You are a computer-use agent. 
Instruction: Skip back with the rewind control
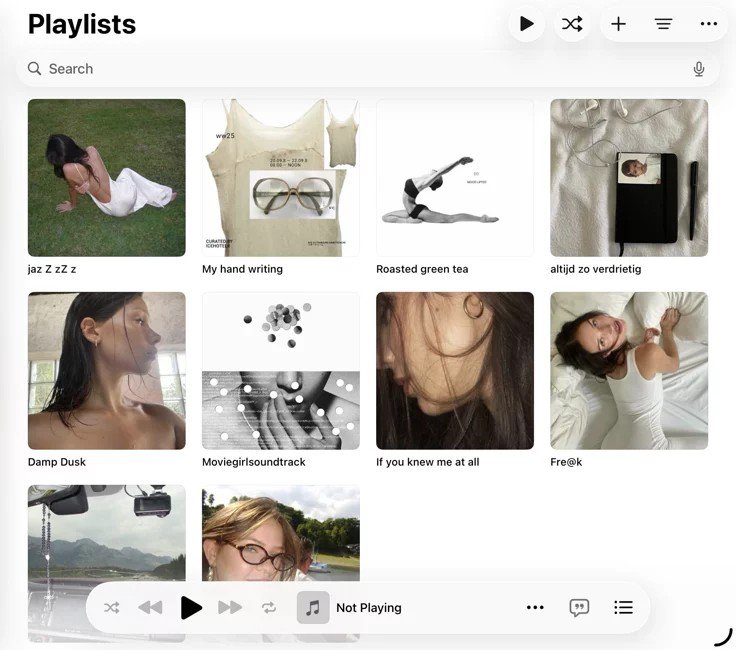pyautogui.click(x=150, y=608)
